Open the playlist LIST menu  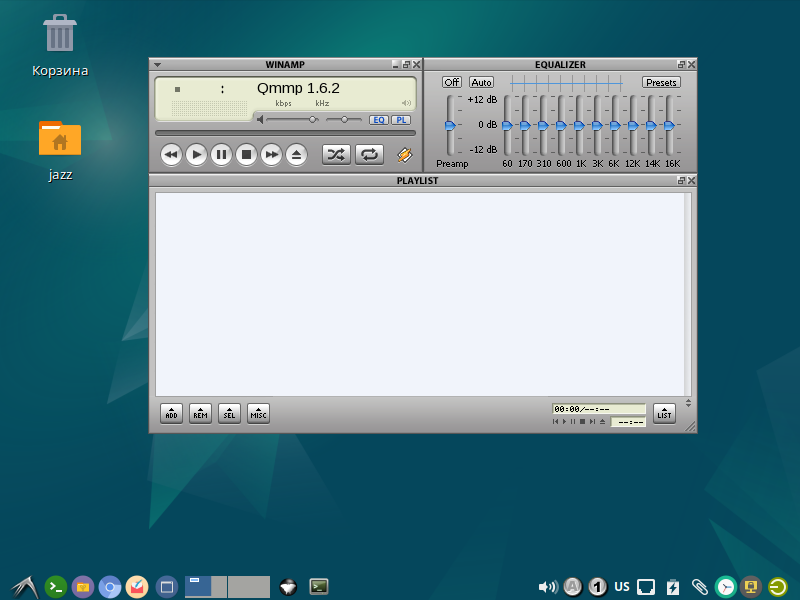coord(664,413)
